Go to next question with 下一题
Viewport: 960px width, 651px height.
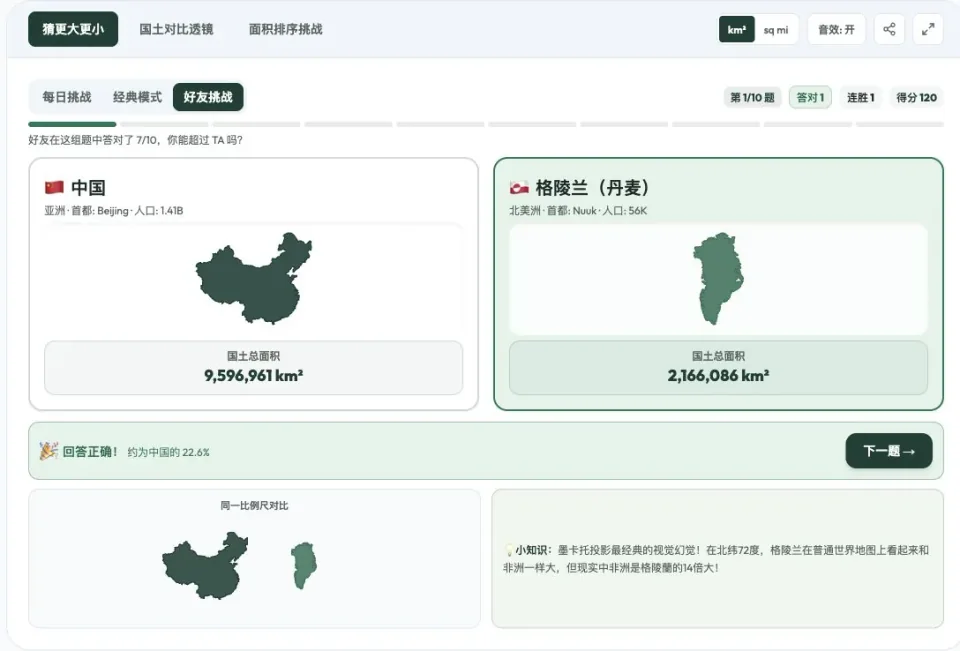coord(889,451)
